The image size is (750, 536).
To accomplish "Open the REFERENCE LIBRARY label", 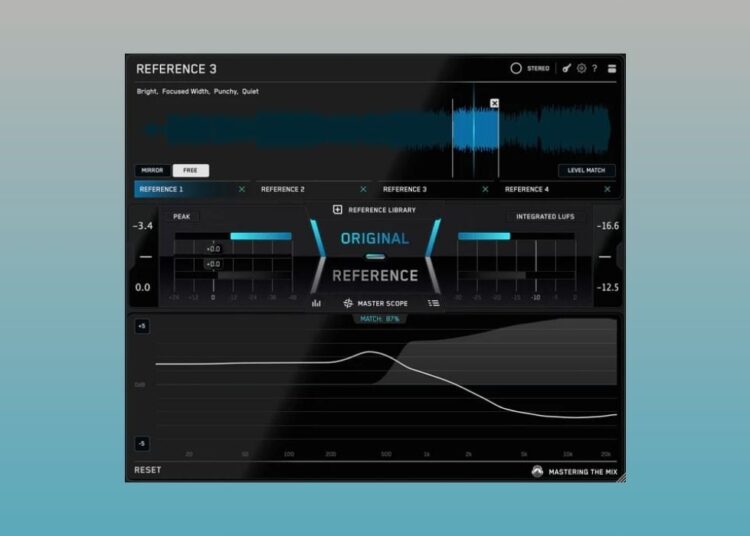I will pyautogui.click(x=382, y=210).
